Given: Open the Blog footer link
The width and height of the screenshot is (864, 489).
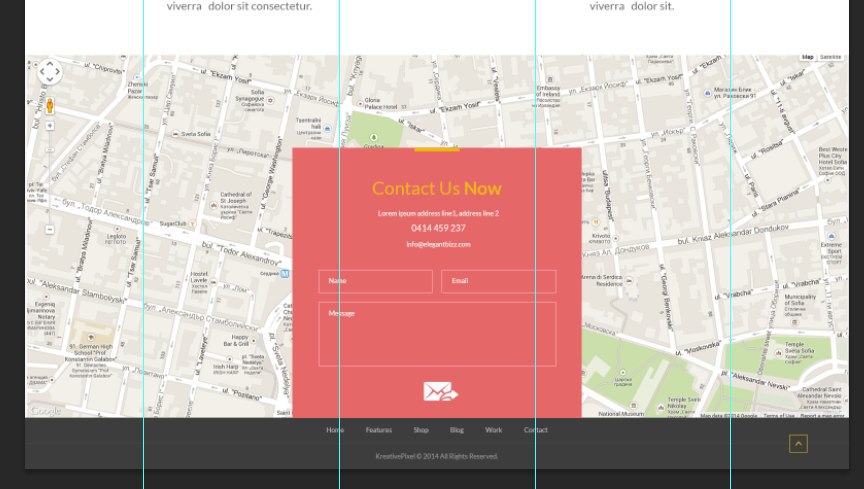Looking at the screenshot, I should pyautogui.click(x=457, y=430).
